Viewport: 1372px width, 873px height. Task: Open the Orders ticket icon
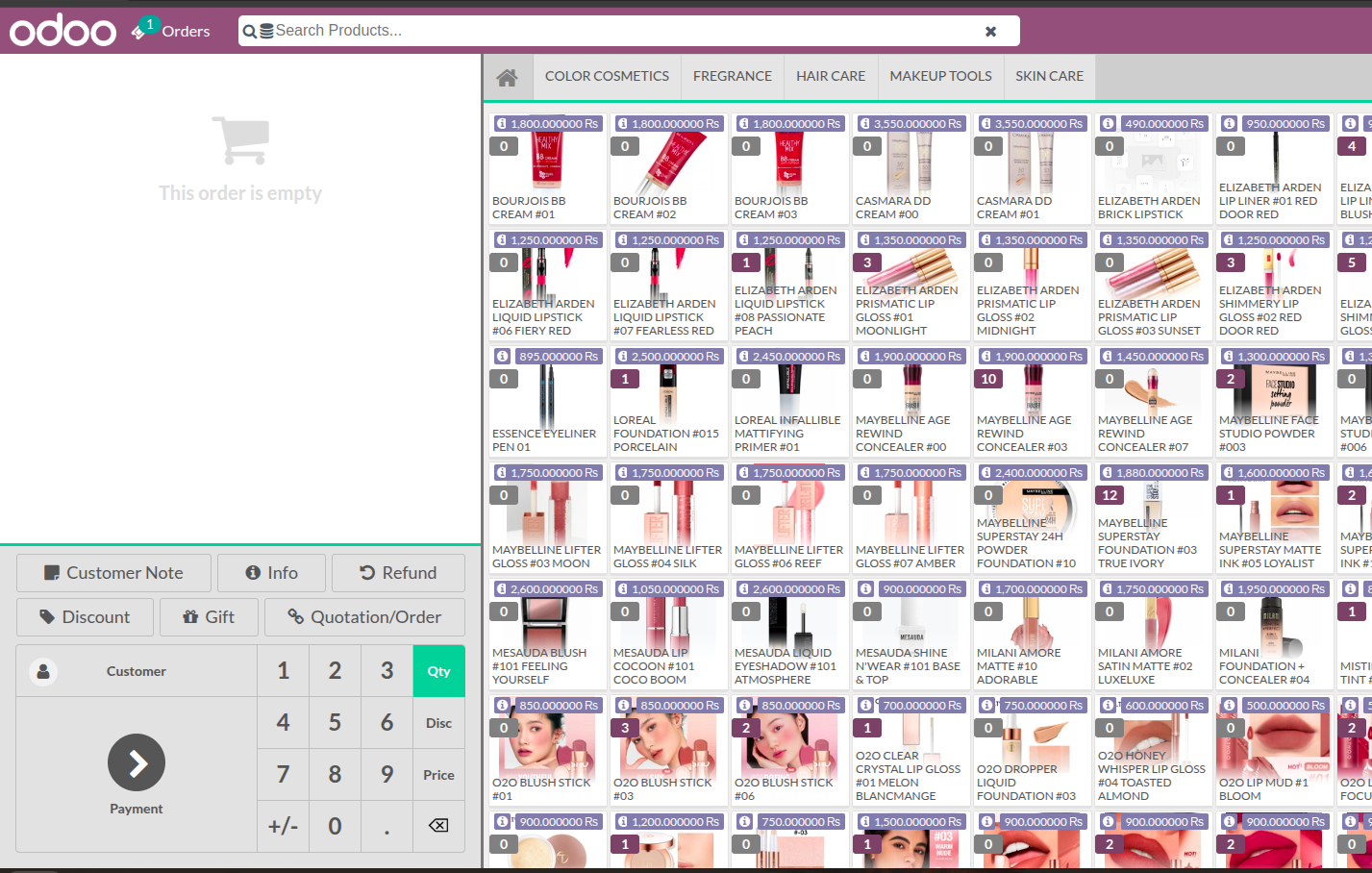click(x=140, y=30)
